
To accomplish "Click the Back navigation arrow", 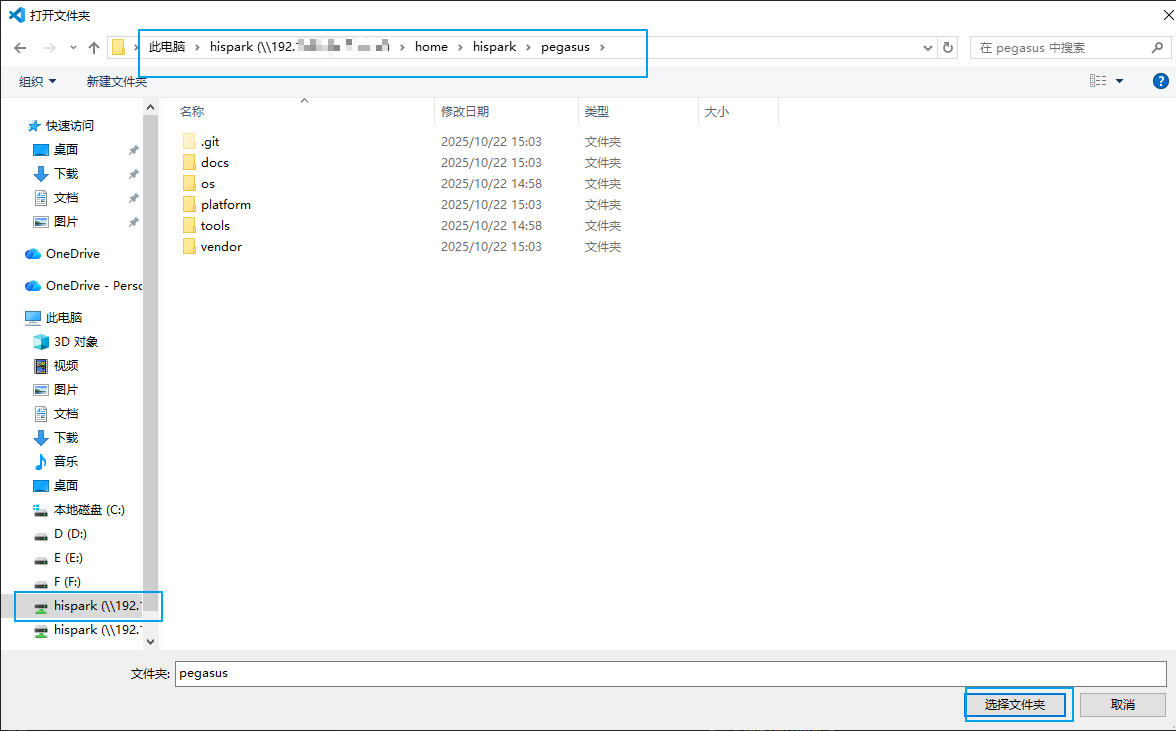I will point(20,48).
